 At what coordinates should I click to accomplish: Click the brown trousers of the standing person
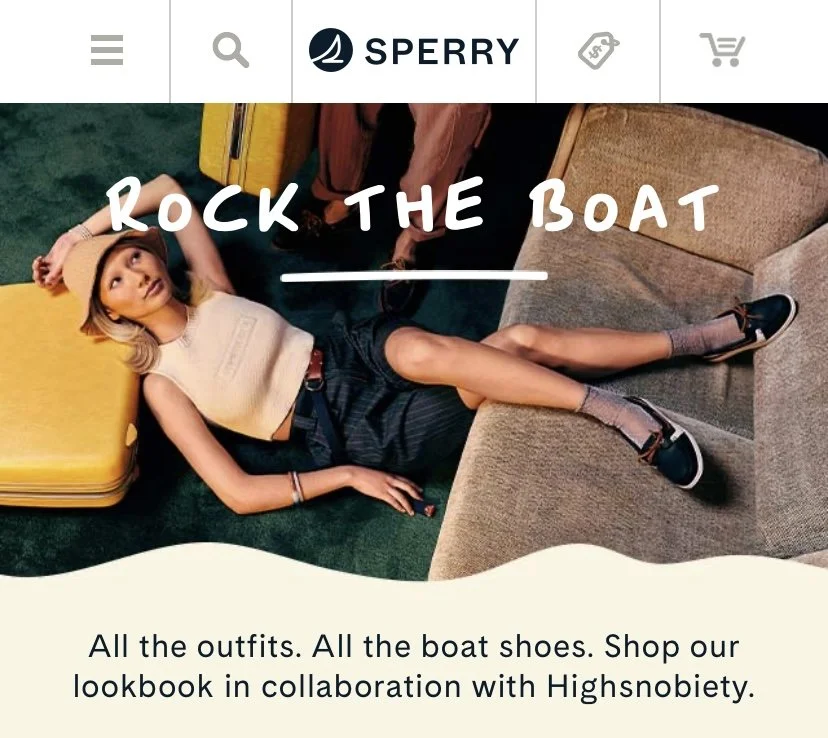(x=401, y=158)
